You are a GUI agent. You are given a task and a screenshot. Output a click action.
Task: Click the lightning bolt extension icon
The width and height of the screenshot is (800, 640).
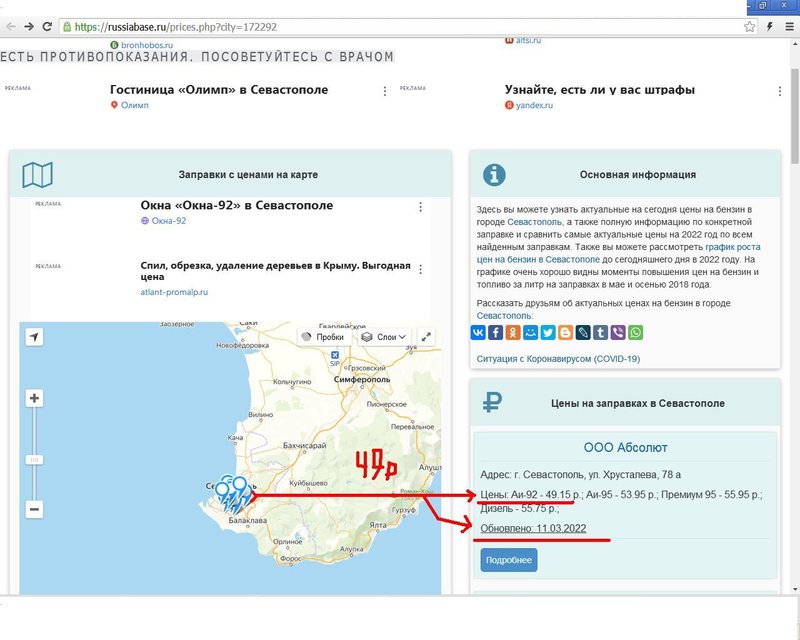click(x=770, y=27)
